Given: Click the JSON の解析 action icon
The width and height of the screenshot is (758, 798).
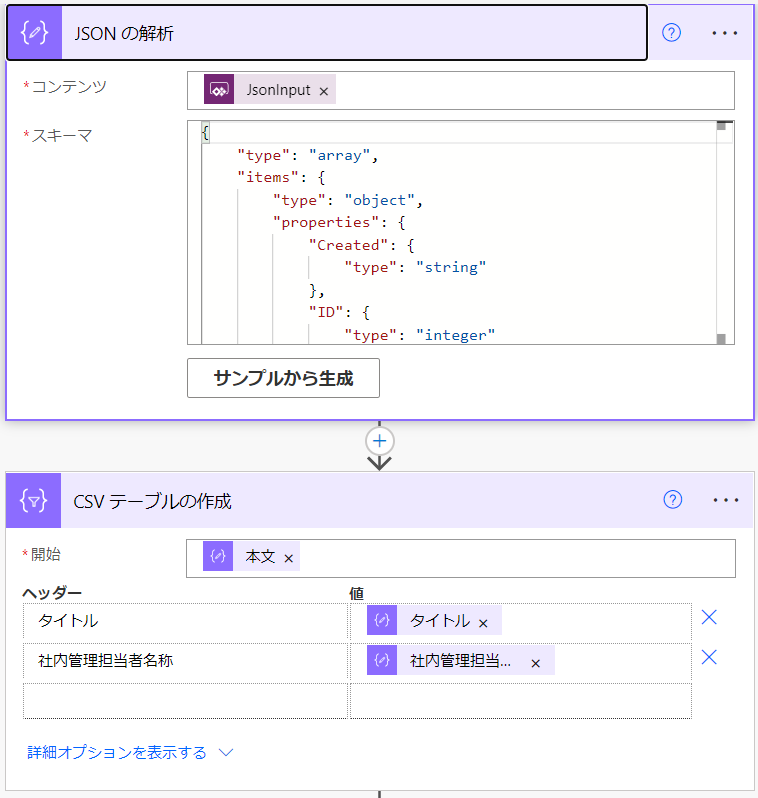Looking at the screenshot, I should click(x=35, y=33).
